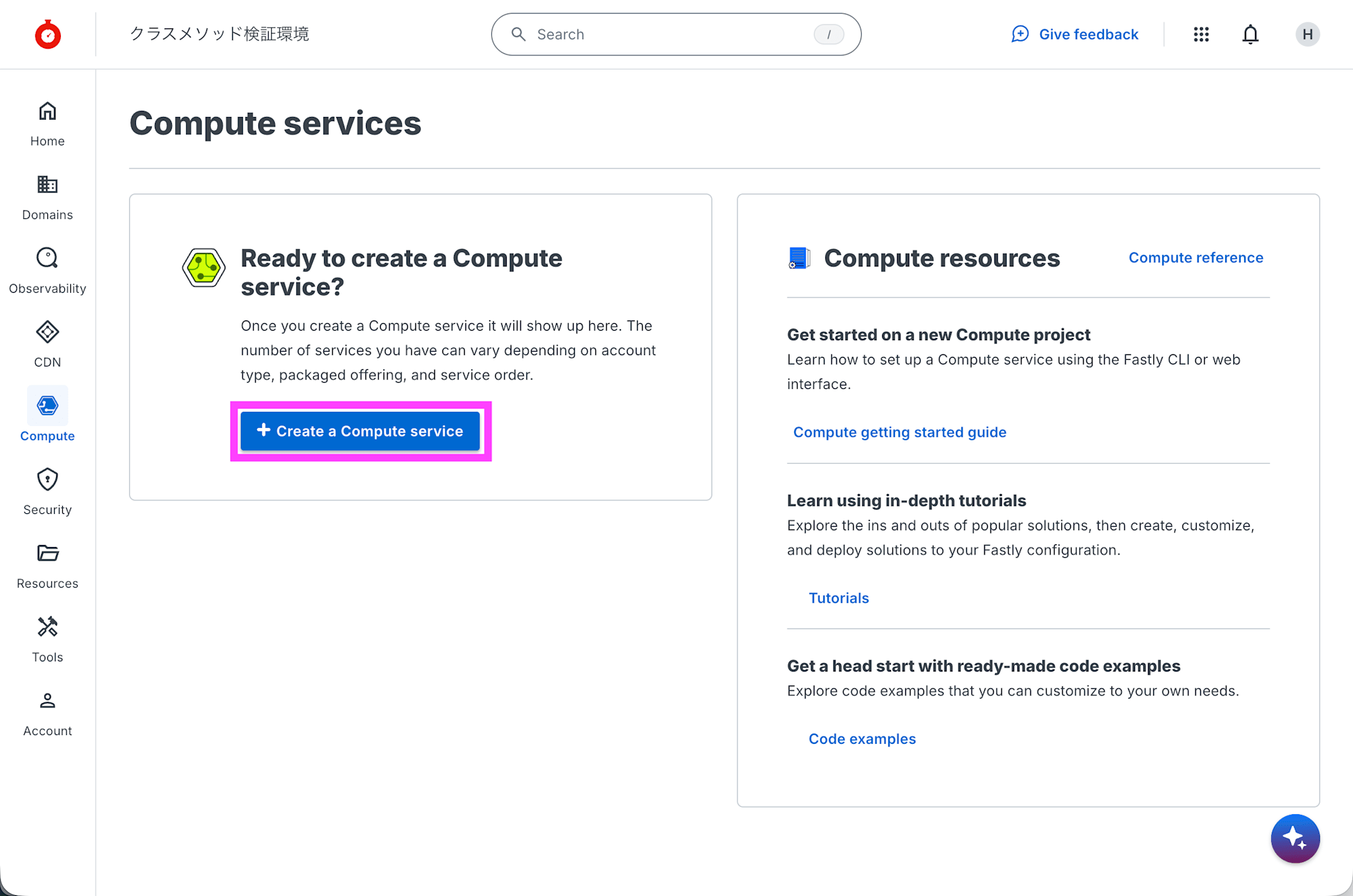Image resolution: width=1353 pixels, height=896 pixels.
Task: Click the Fastly stopwatch logo
Action: 48,34
